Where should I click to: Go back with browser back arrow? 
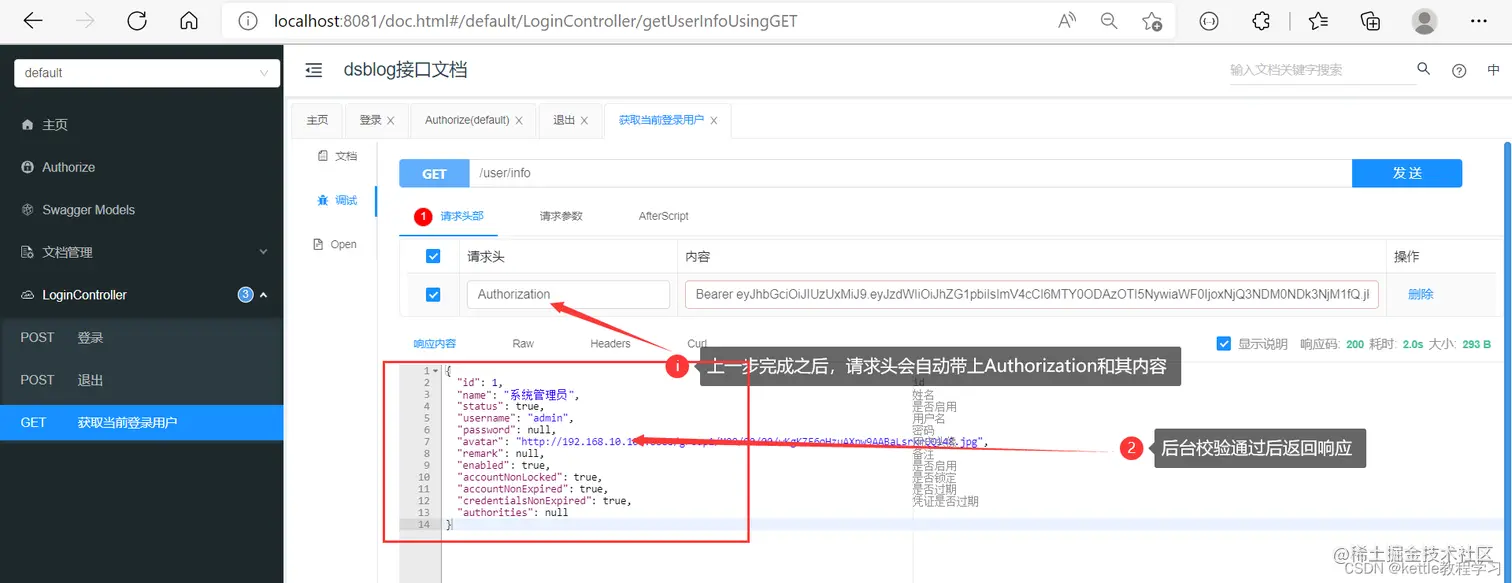click(x=33, y=20)
